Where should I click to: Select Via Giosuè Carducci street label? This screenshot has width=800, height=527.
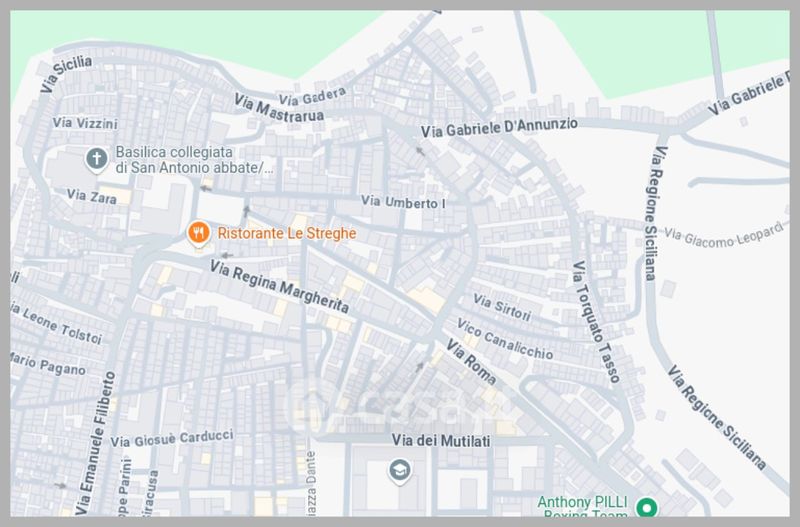pyautogui.click(x=172, y=438)
